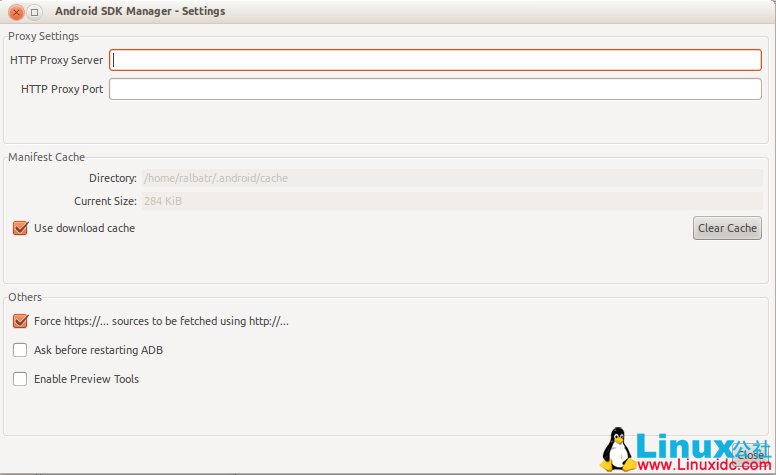Click the HTTP Proxy Server input field
Image resolution: width=776 pixels, height=475 pixels.
pos(435,60)
